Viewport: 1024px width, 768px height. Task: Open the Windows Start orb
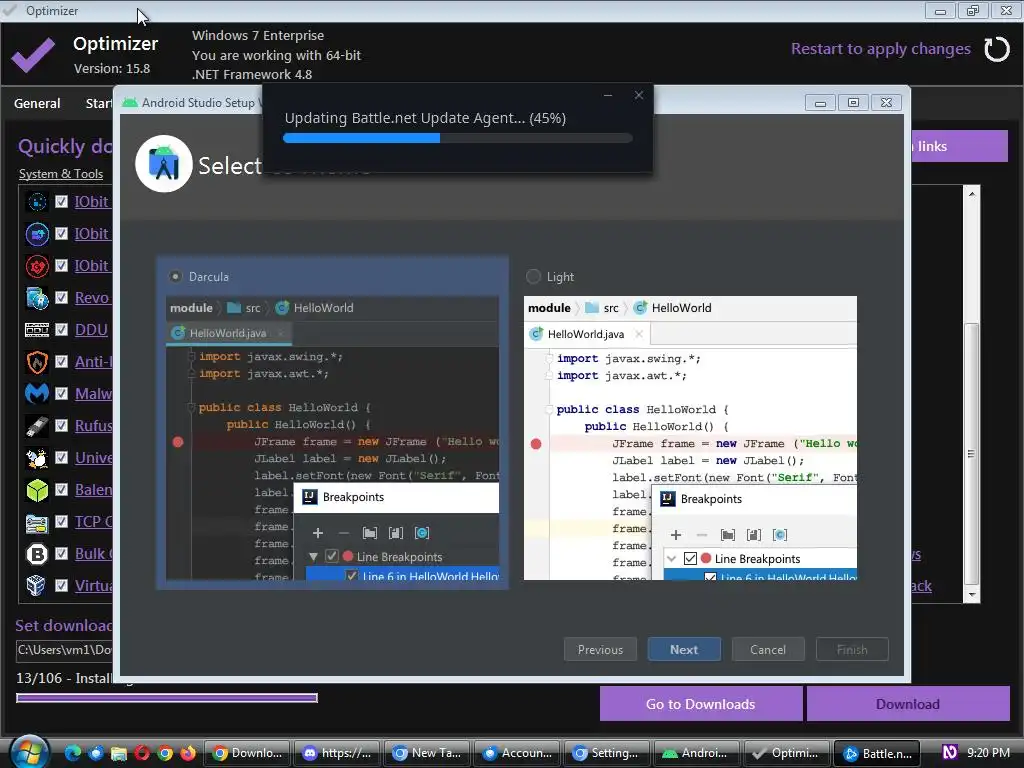coord(28,753)
